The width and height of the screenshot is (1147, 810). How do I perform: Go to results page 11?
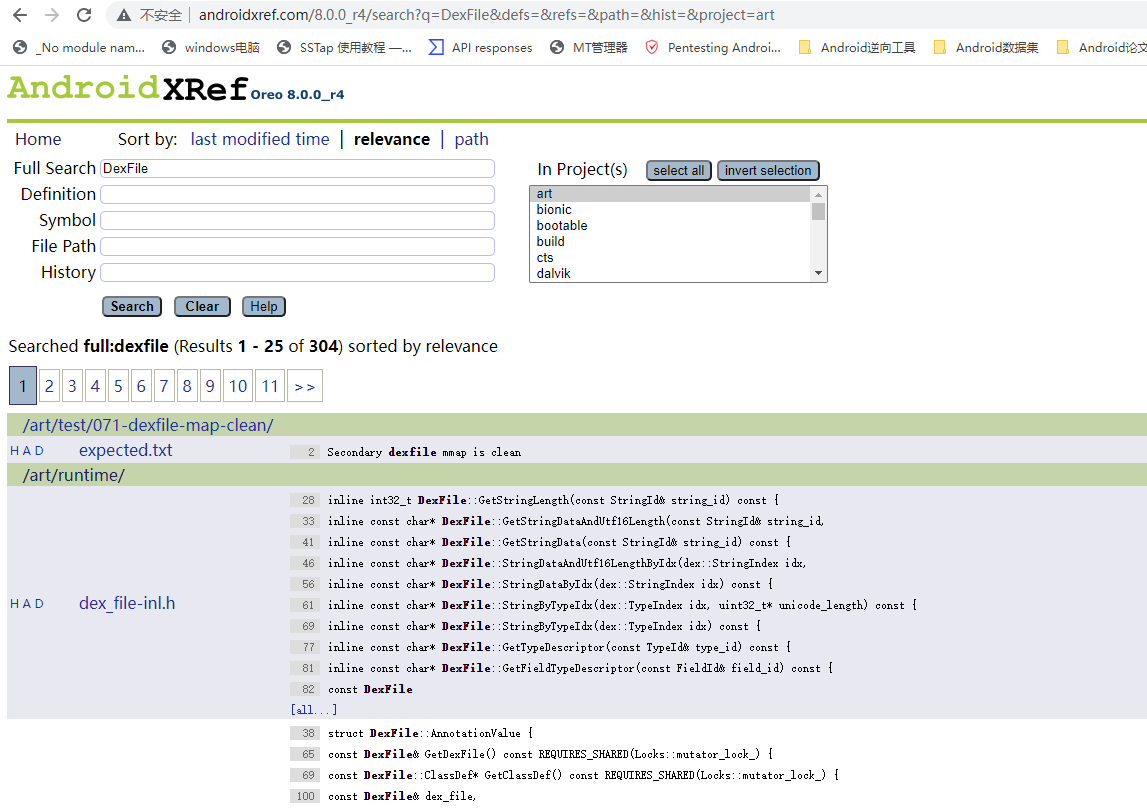pos(270,386)
